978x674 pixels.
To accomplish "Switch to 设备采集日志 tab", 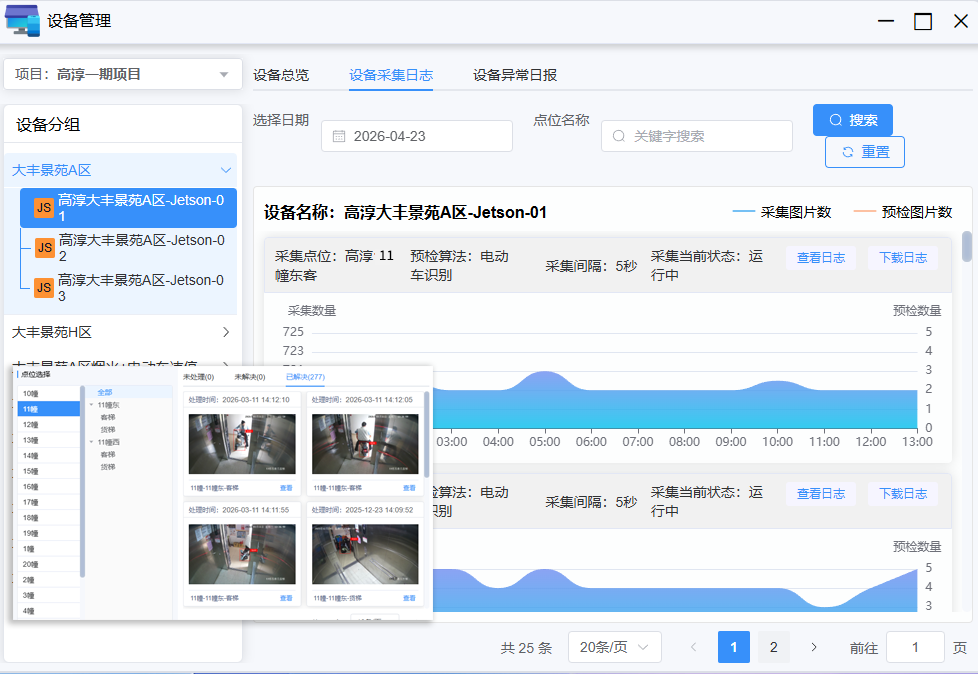I will [x=390, y=75].
